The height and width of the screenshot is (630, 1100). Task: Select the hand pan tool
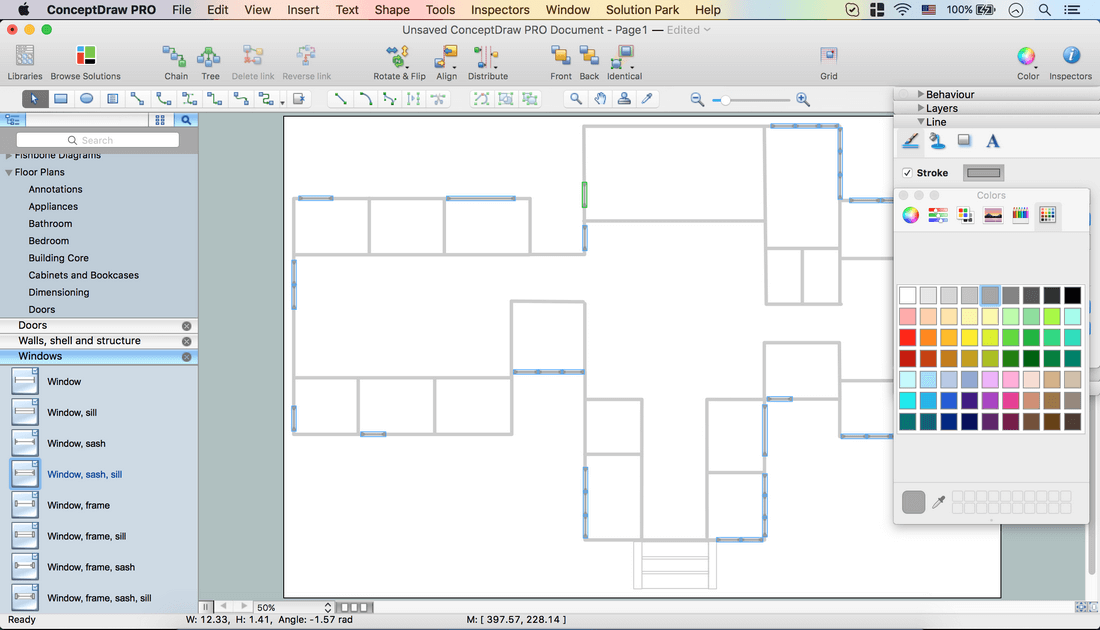click(x=601, y=99)
